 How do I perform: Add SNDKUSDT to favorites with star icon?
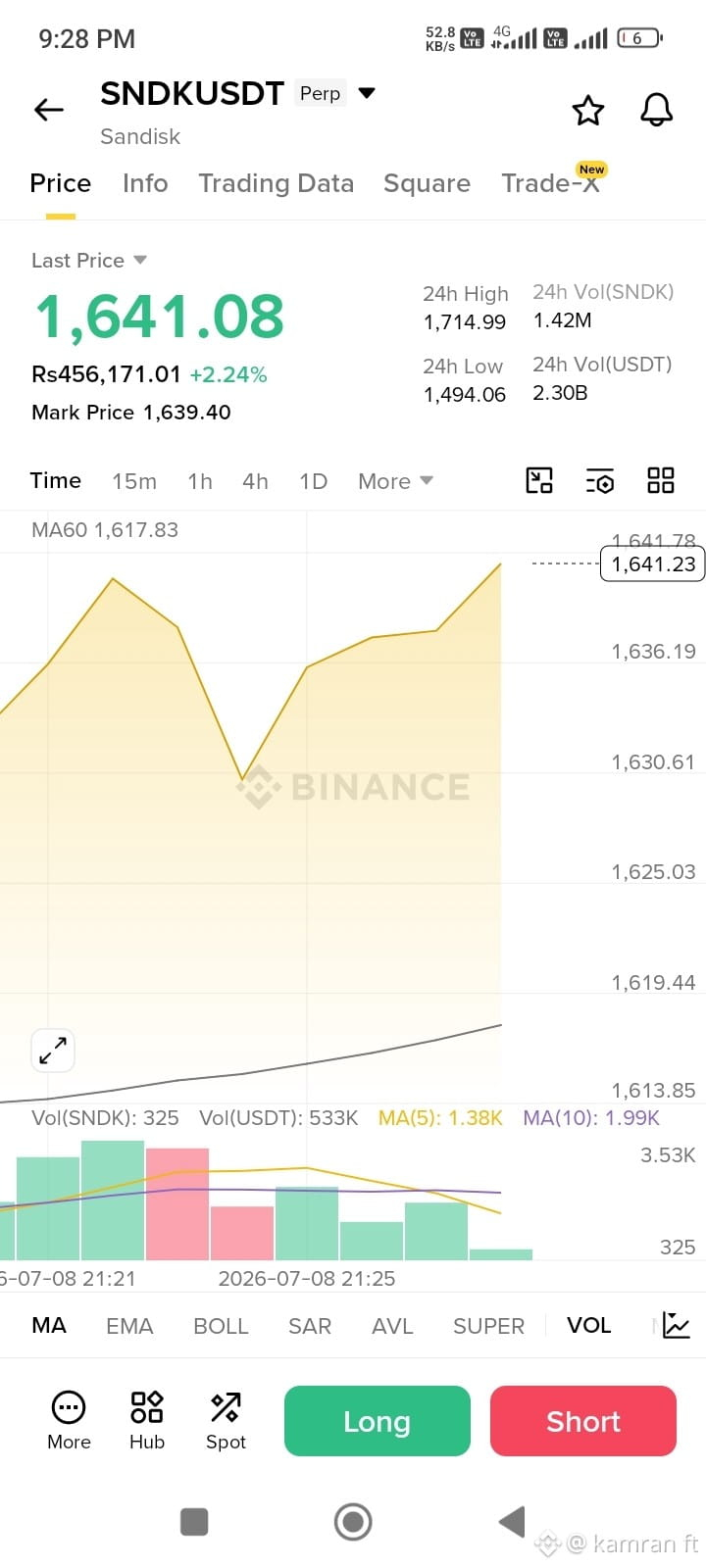(x=588, y=110)
